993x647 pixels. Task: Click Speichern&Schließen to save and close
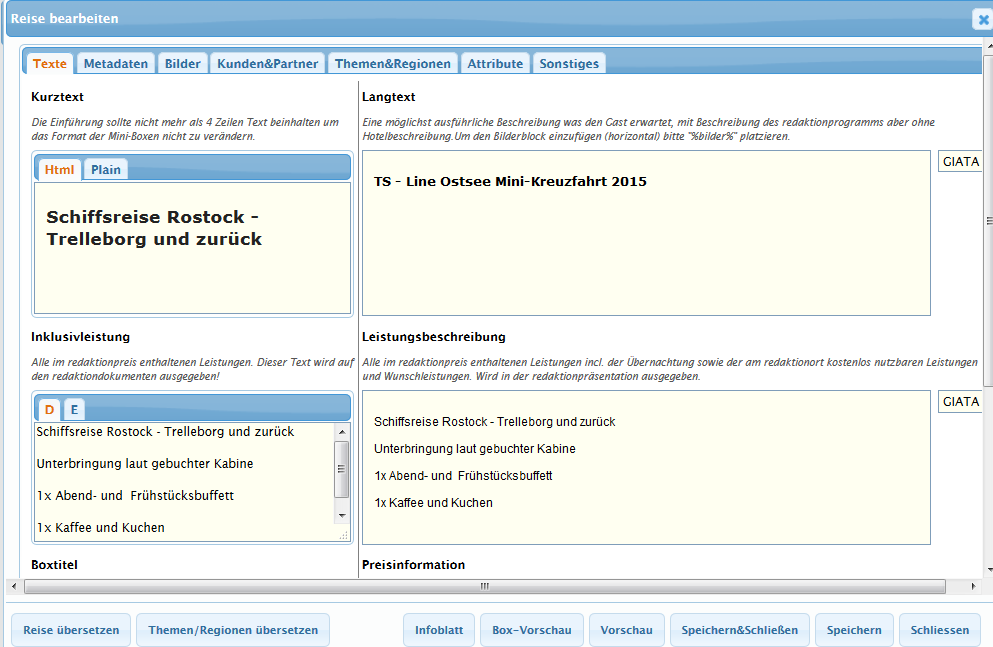tap(739, 630)
